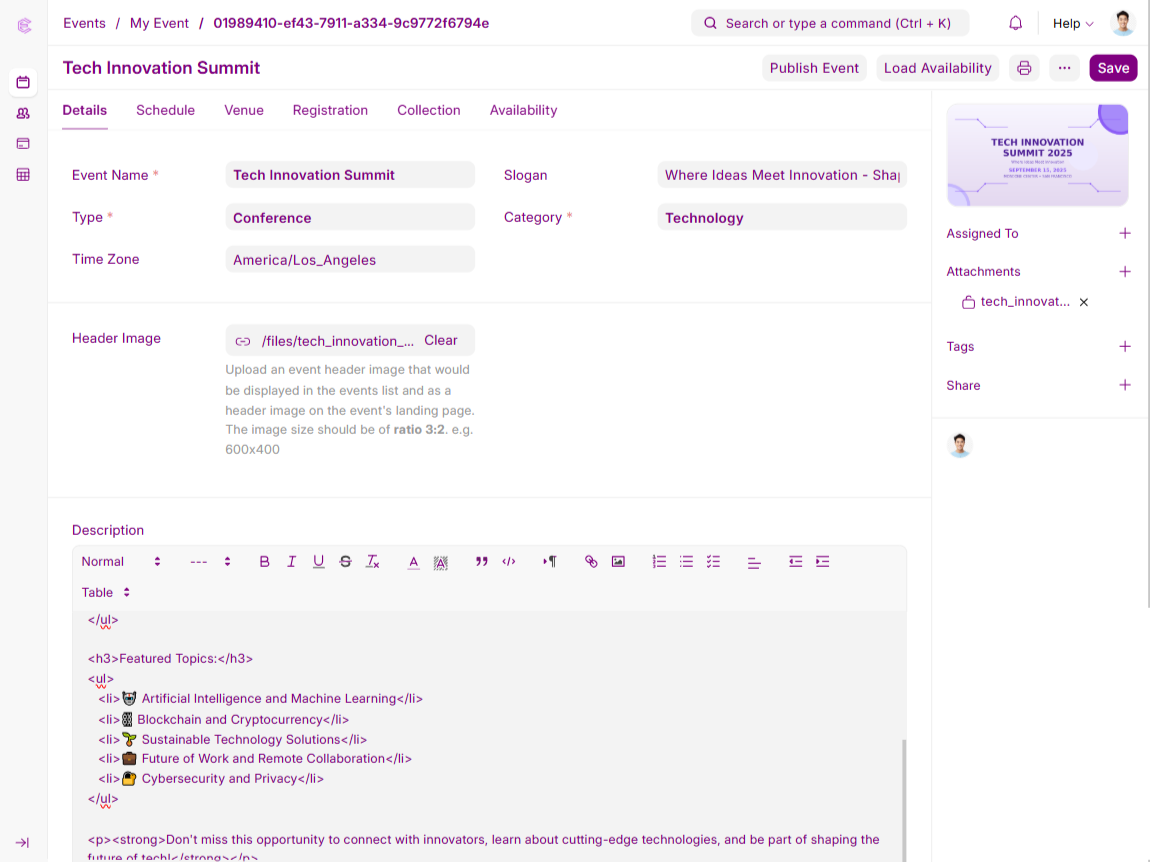Insert a hyperlink in the description editor
Viewport: 1150px width, 862px height.
pos(591,561)
